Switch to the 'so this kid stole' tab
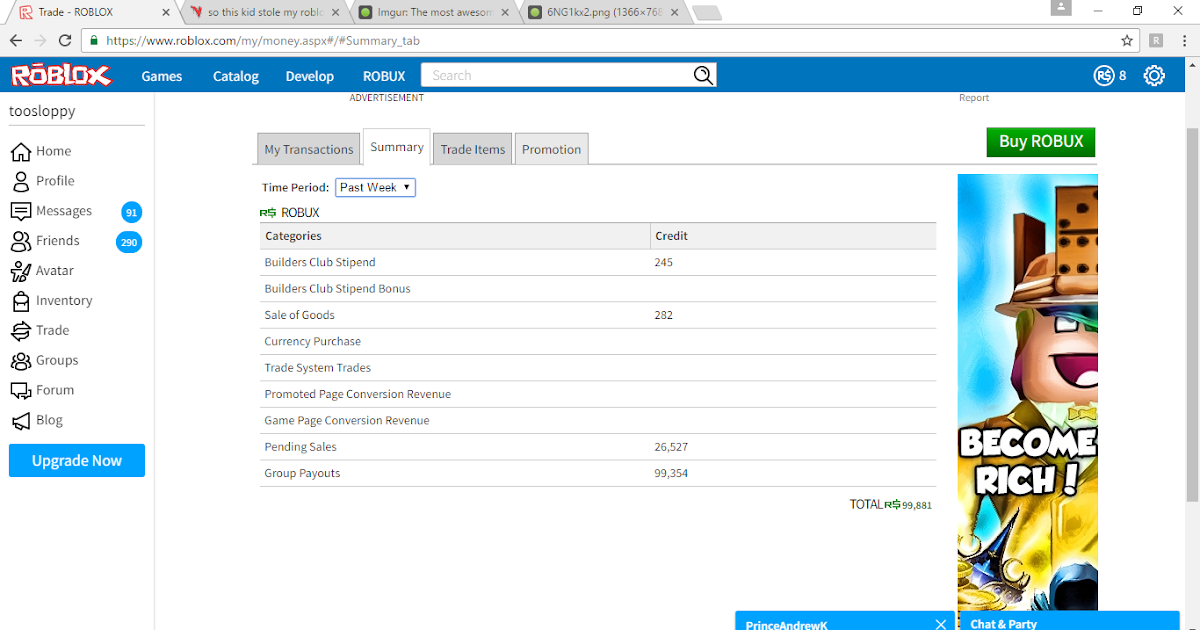This screenshot has height=630, width=1200. pos(265,12)
